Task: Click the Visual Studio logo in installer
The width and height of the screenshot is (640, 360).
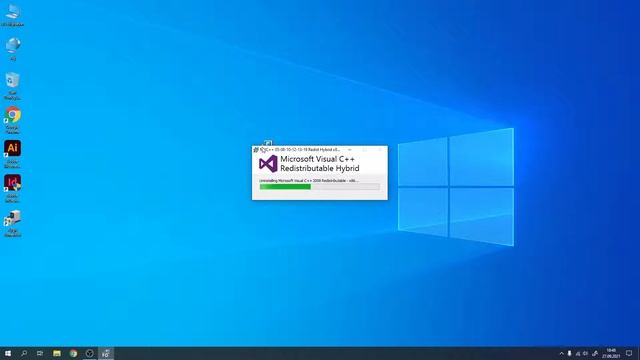Action: tap(268, 164)
